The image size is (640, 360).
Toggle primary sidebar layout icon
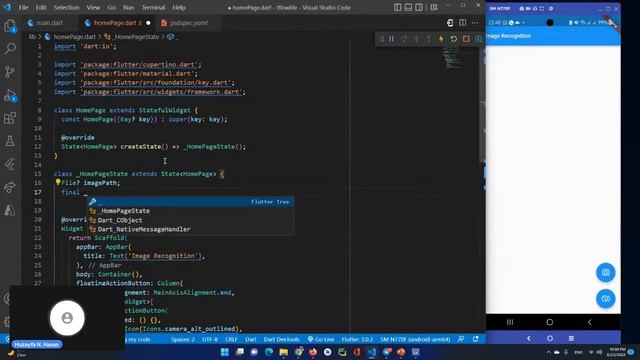pos(398,7)
